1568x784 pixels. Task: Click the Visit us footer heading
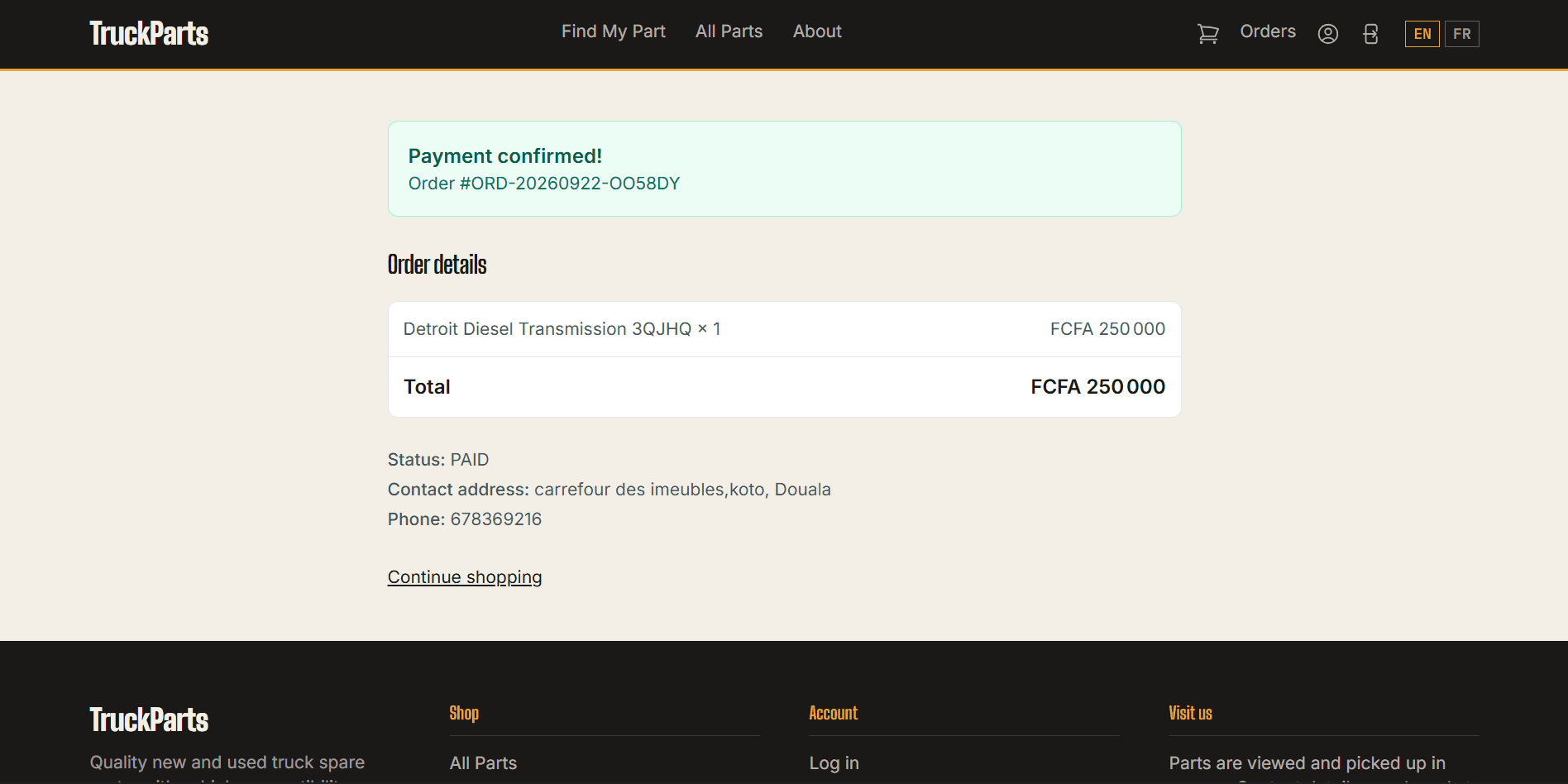1190,713
